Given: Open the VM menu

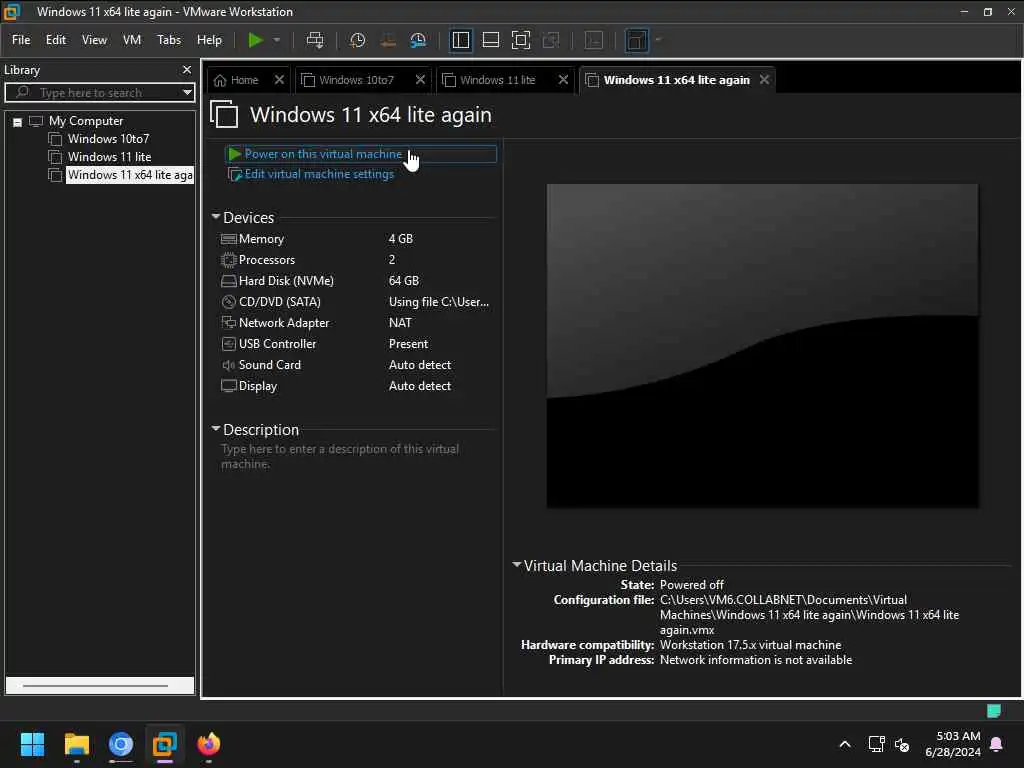Looking at the screenshot, I should (132, 40).
